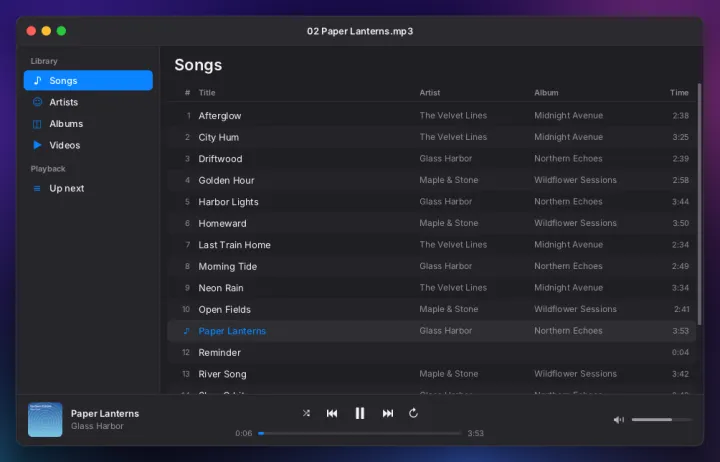Click Maple & Stone artist in Golden Hour row
720x462 pixels.
[449, 180]
